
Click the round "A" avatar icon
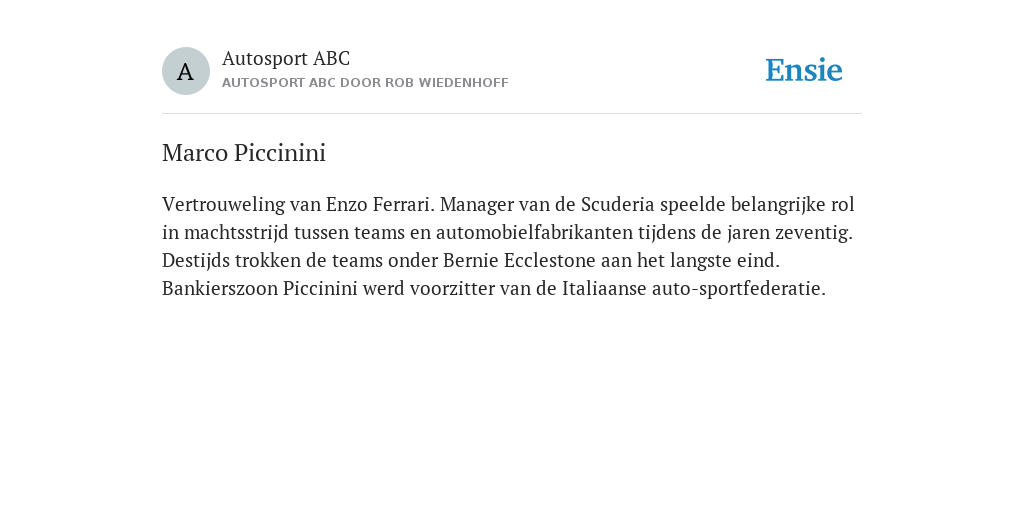(x=185, y=71)
